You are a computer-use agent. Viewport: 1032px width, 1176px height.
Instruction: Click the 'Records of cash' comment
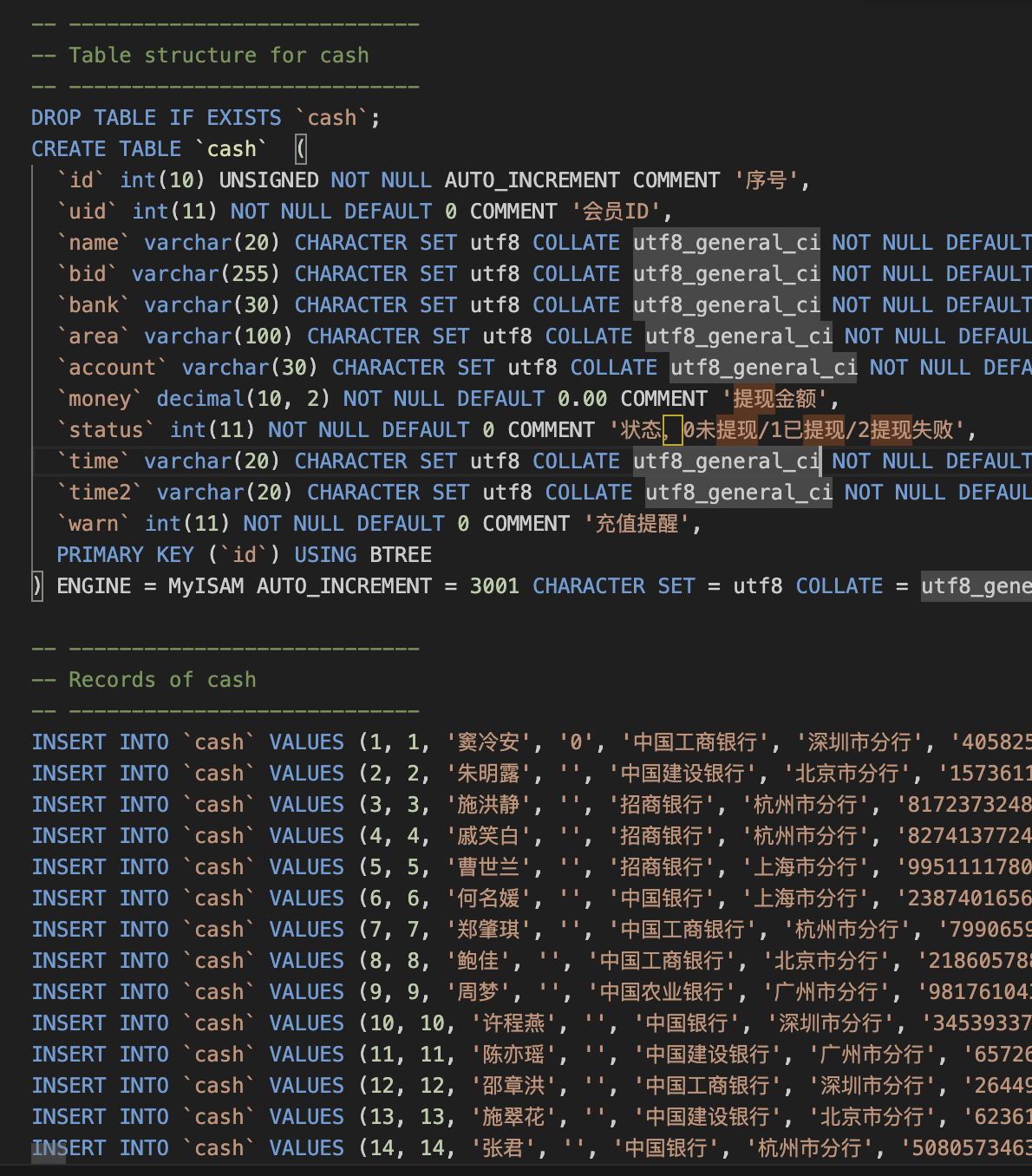[144, 680]
